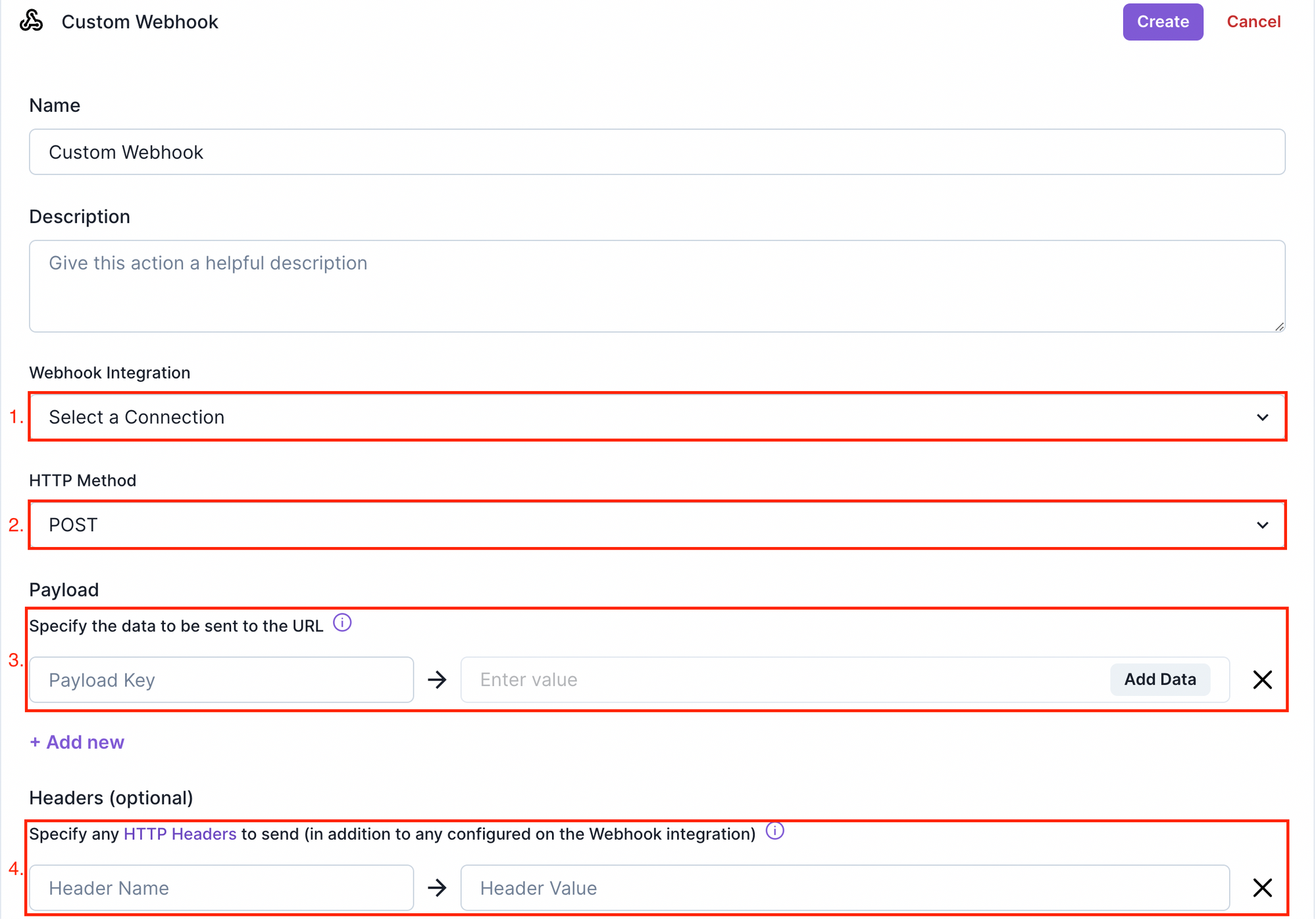Remove the payload row with X
1316x919 pixels.
(1262, 679)
